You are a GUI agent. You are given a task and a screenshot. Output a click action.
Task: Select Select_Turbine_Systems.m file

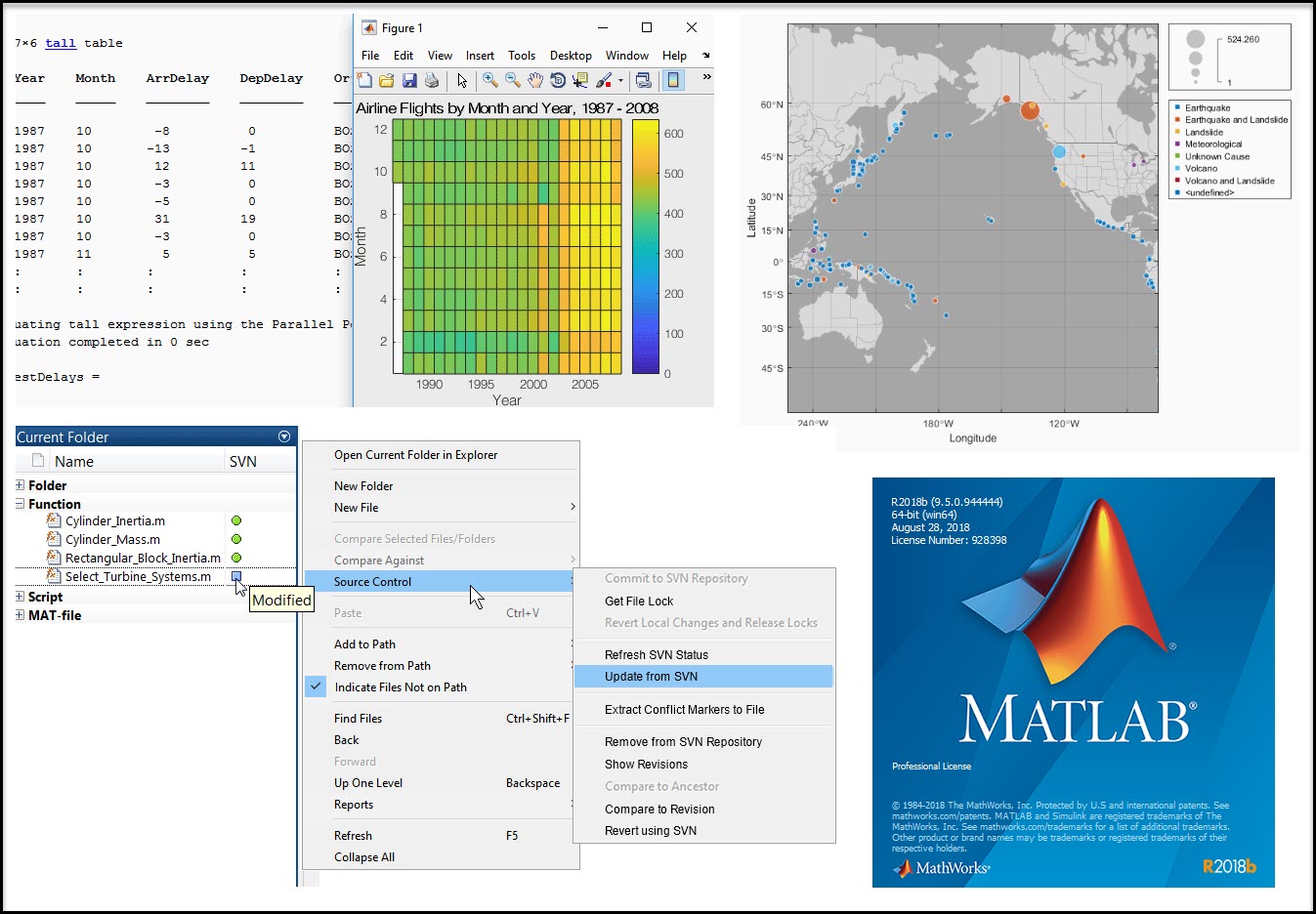(x=138, y=576)
